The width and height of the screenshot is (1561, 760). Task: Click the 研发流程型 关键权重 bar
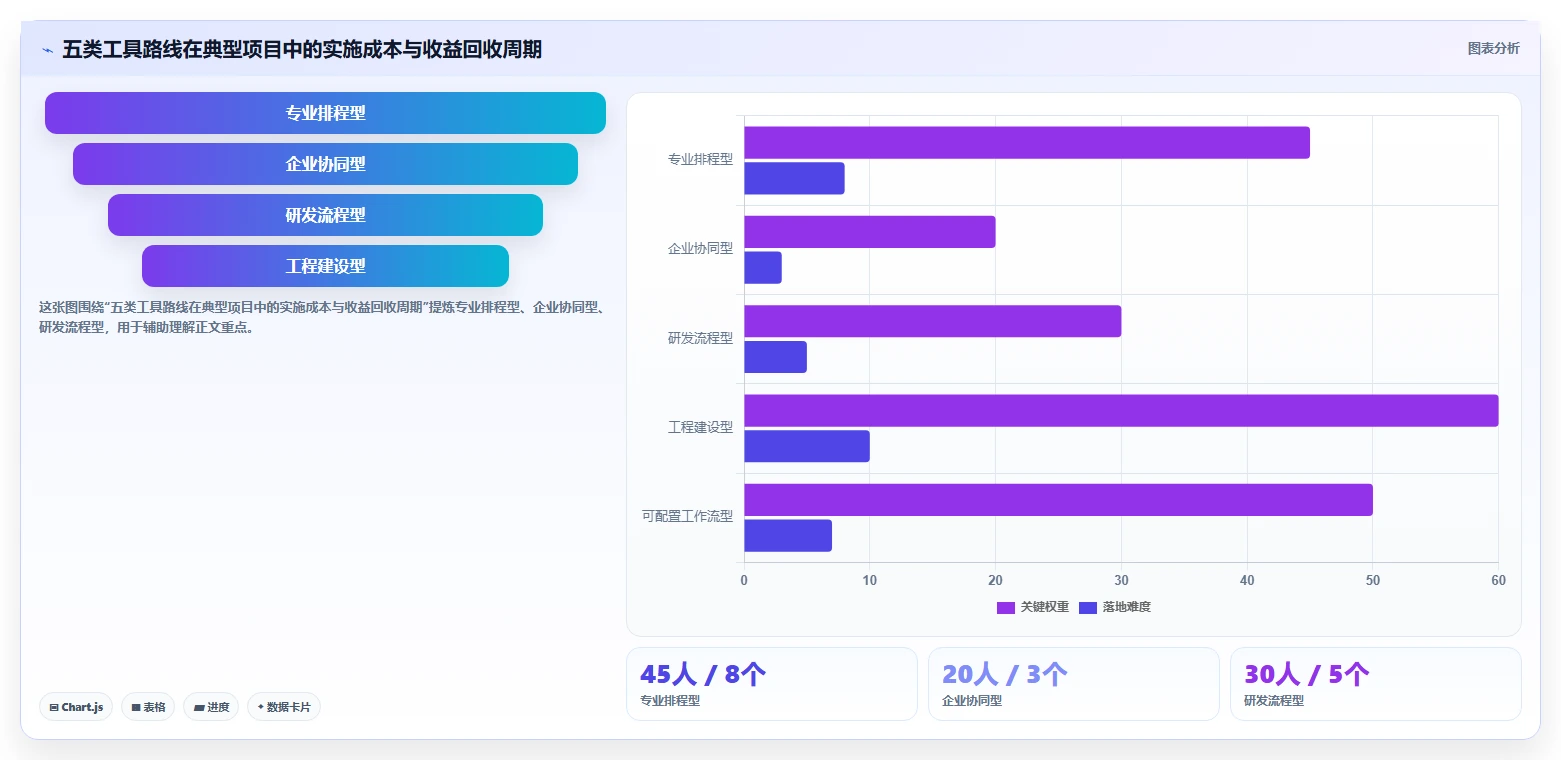[x=933, y=321]
